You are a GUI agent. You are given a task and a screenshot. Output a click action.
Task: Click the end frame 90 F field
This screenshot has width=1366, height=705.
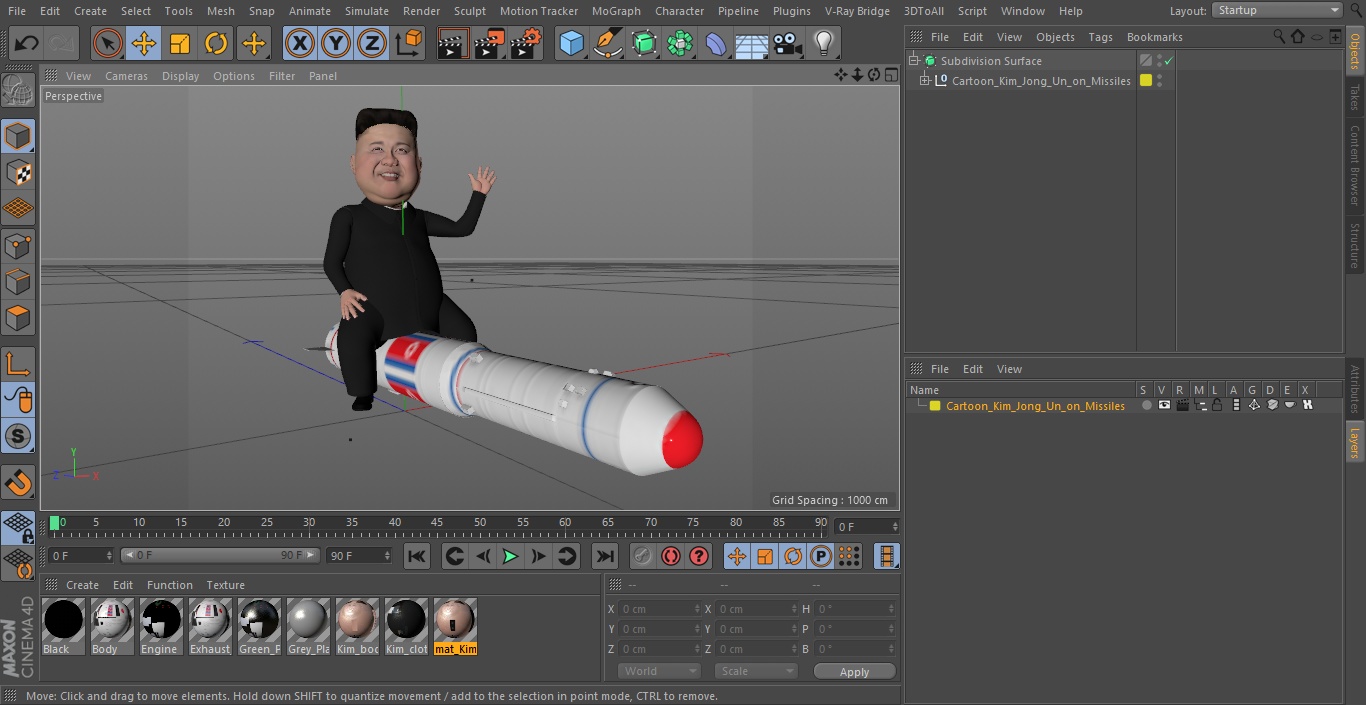point(358,555)
